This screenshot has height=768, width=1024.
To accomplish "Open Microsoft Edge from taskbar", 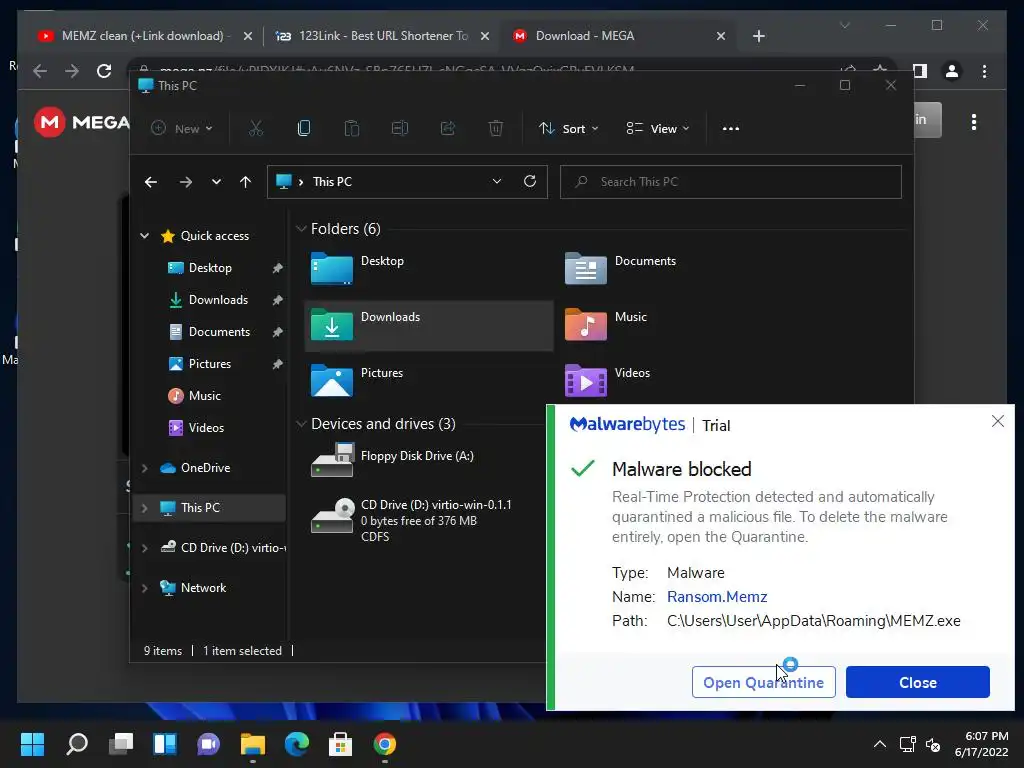I will 296,744.
